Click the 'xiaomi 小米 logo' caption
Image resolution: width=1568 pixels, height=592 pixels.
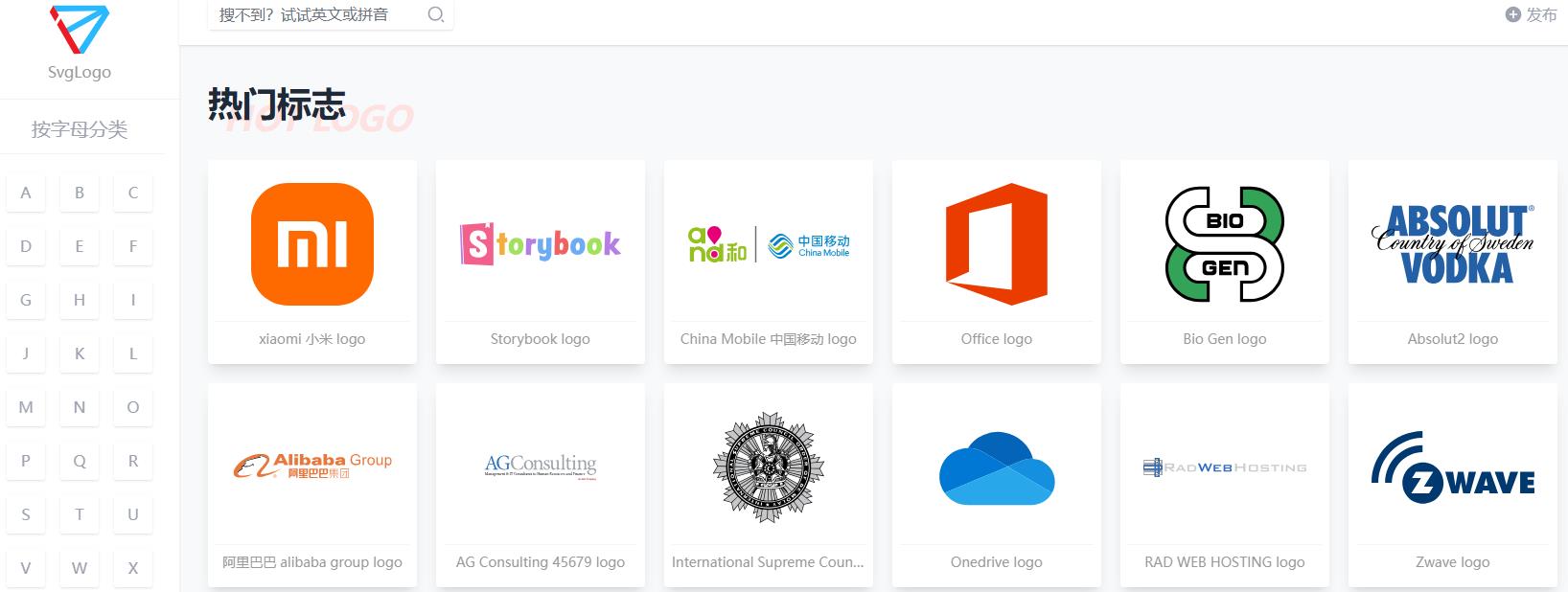point(312,339)
